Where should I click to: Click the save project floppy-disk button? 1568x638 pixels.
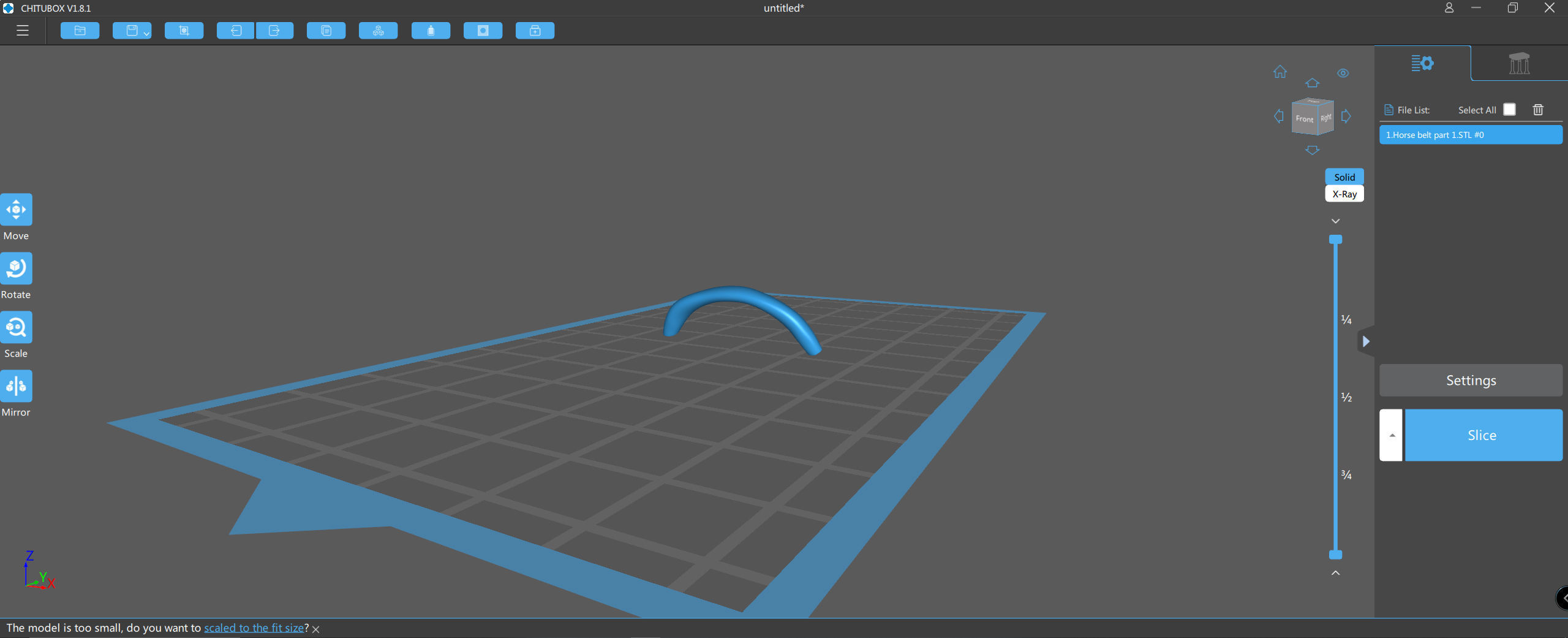coord(131,31)
